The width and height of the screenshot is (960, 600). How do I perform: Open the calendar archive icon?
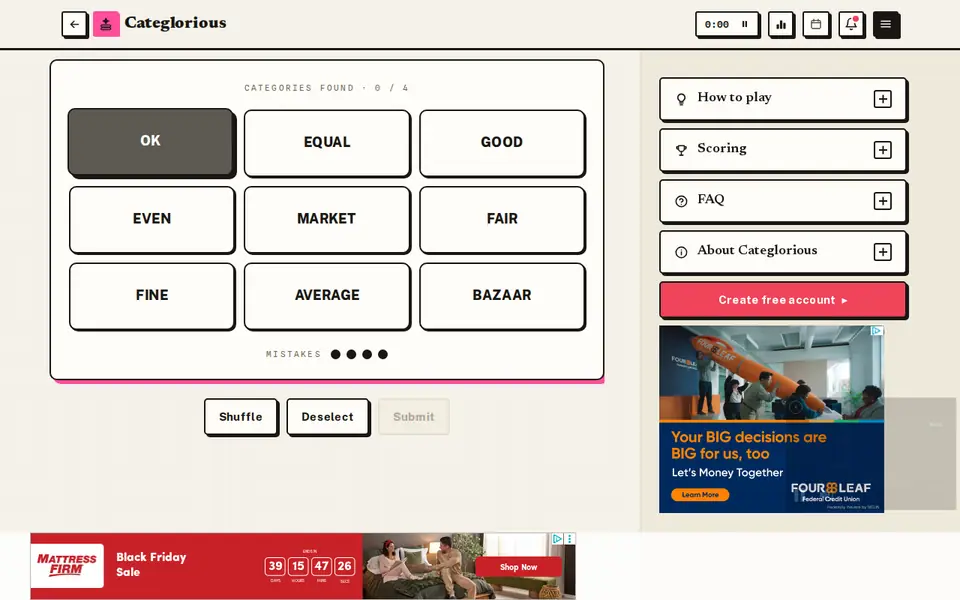[816, 24]
